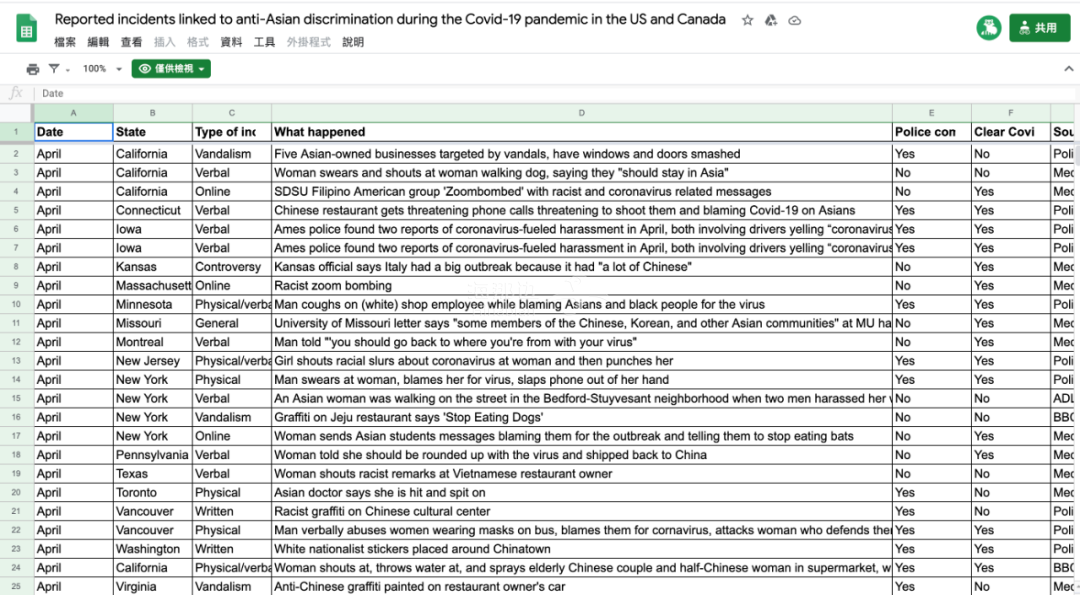Screen dimensions: 1080x595
Task: Click 'Asian doctor says she is hit' cell
Action: click(582, 492)
